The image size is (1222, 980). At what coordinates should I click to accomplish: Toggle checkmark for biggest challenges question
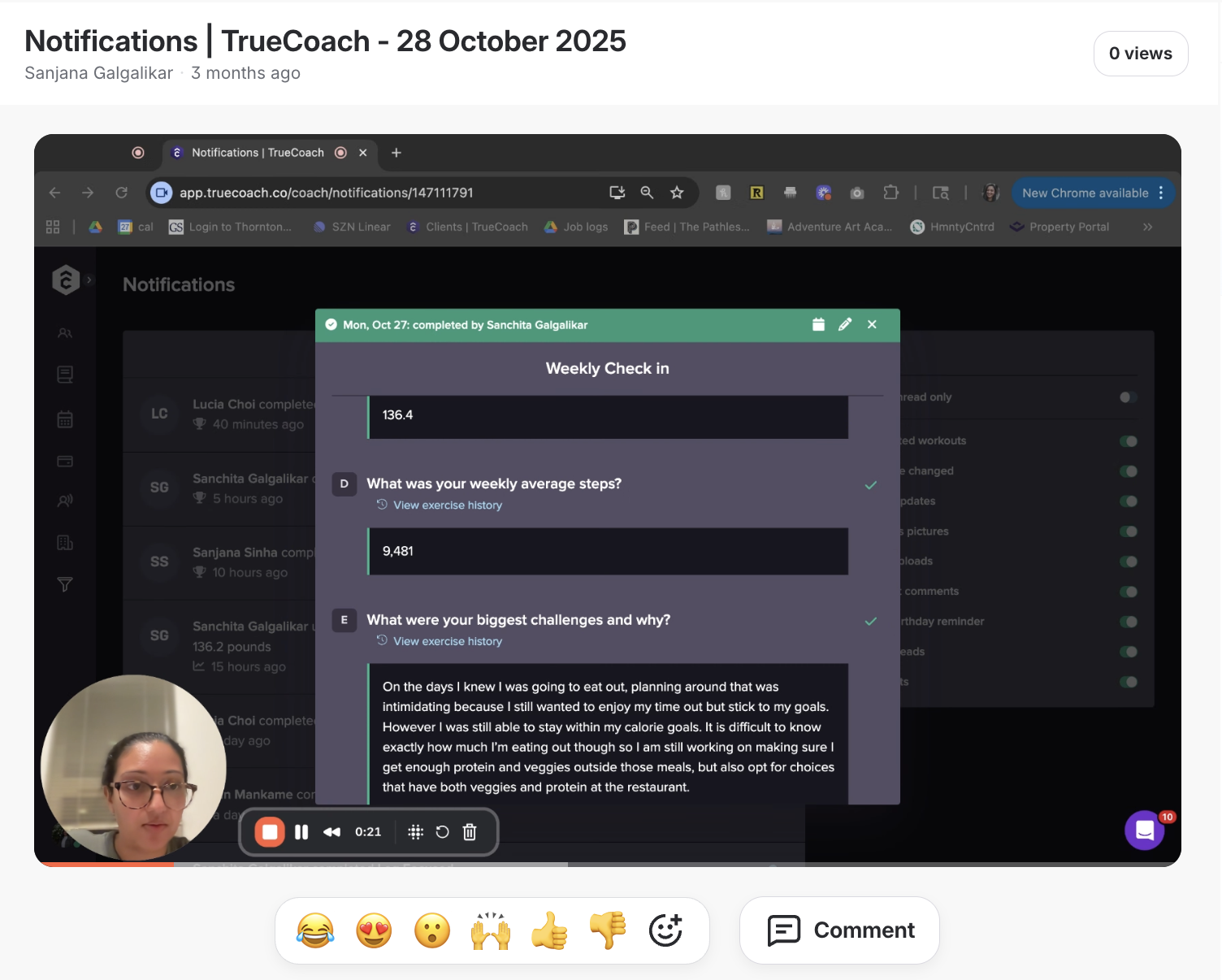coord(871,622)
